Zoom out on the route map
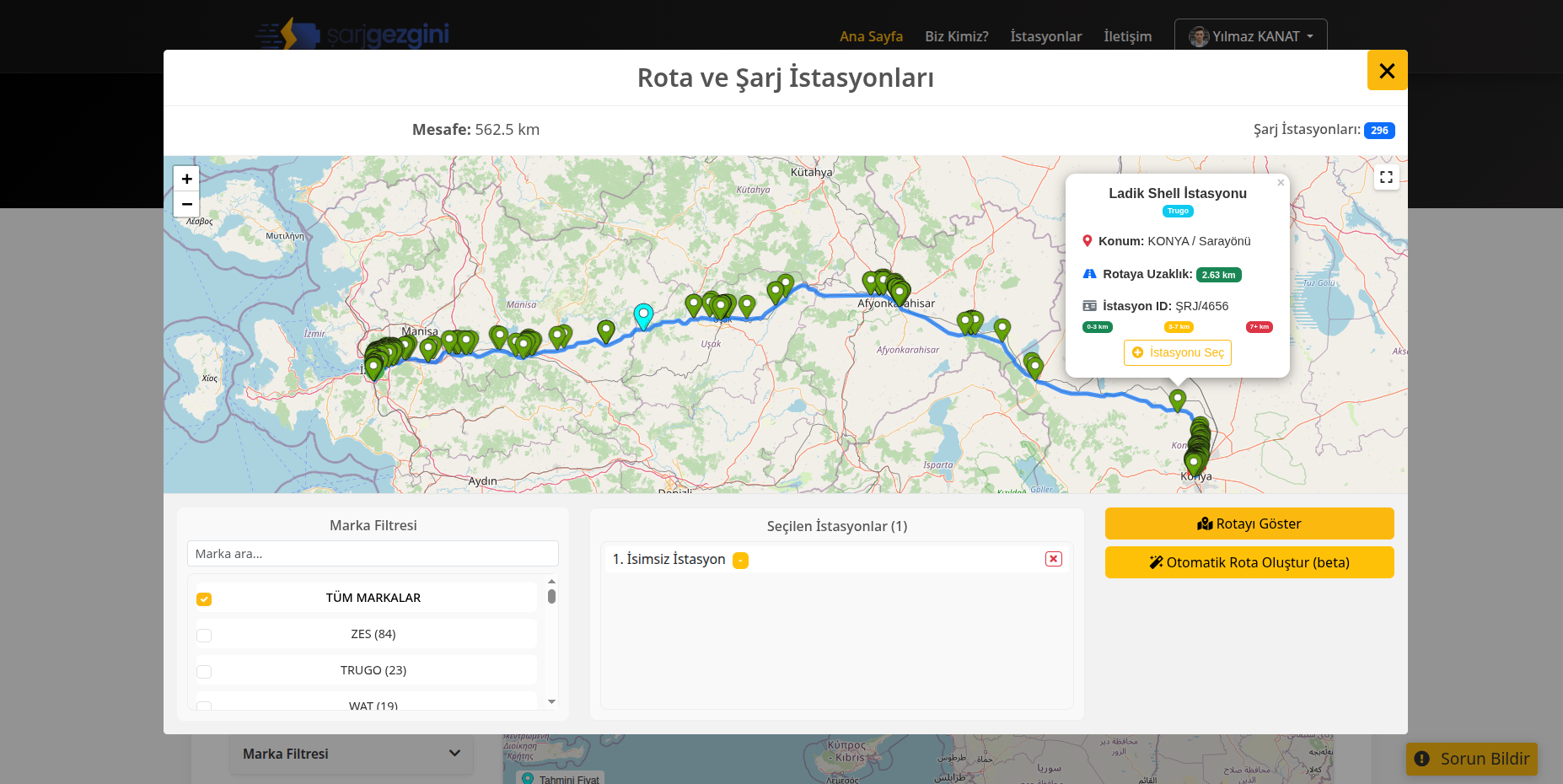1563x784 pixels. 186,204
